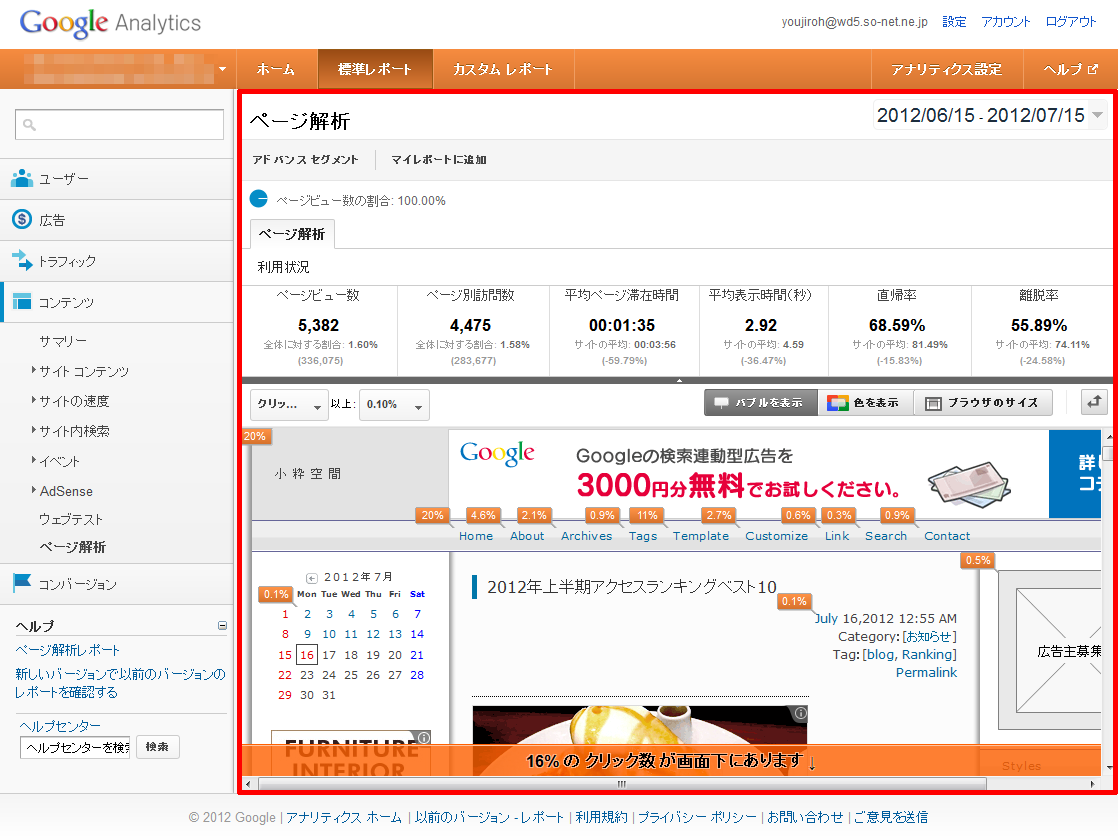Image resolution: width=1118 pixels, height=840 pixels.
Task: Select ウェブテスト in the content menu
Action: [x=71, y=519]
